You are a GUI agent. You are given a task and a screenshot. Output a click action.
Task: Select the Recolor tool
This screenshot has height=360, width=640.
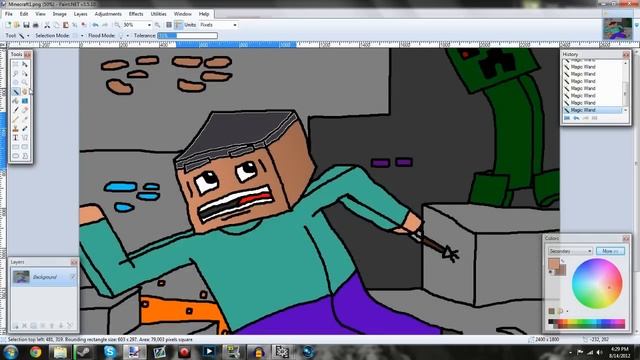[x=25, y=129]
